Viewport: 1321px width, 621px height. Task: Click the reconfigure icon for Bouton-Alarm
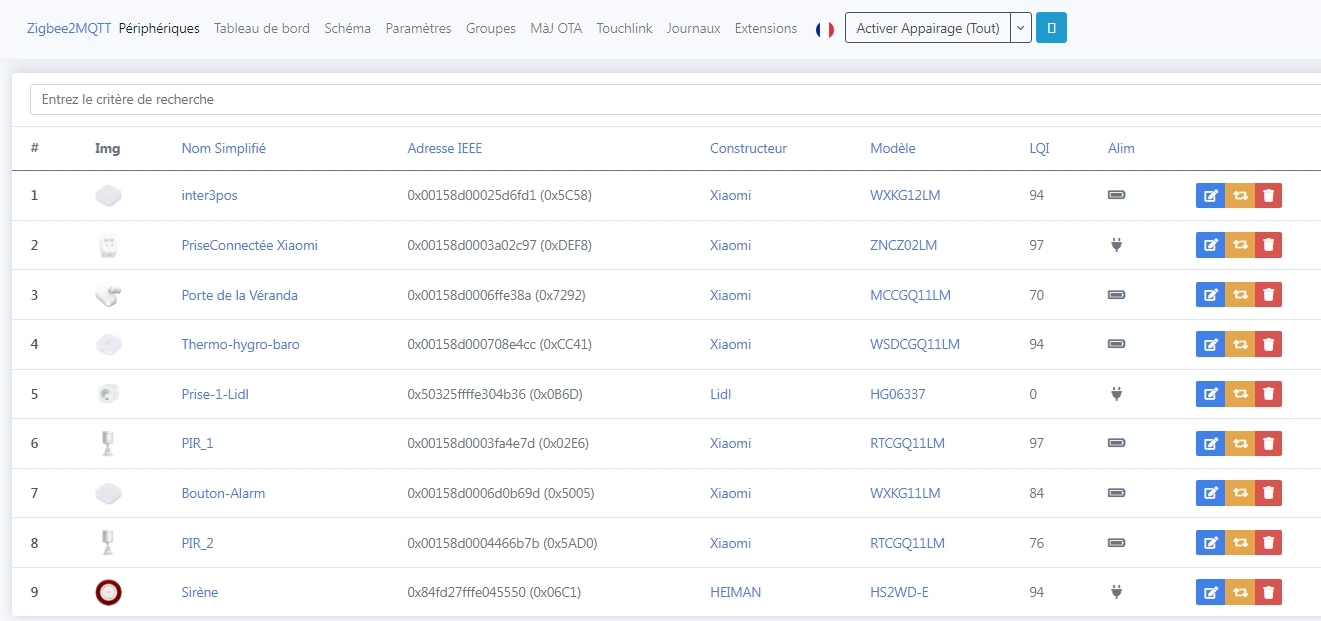click(1240, 493)
